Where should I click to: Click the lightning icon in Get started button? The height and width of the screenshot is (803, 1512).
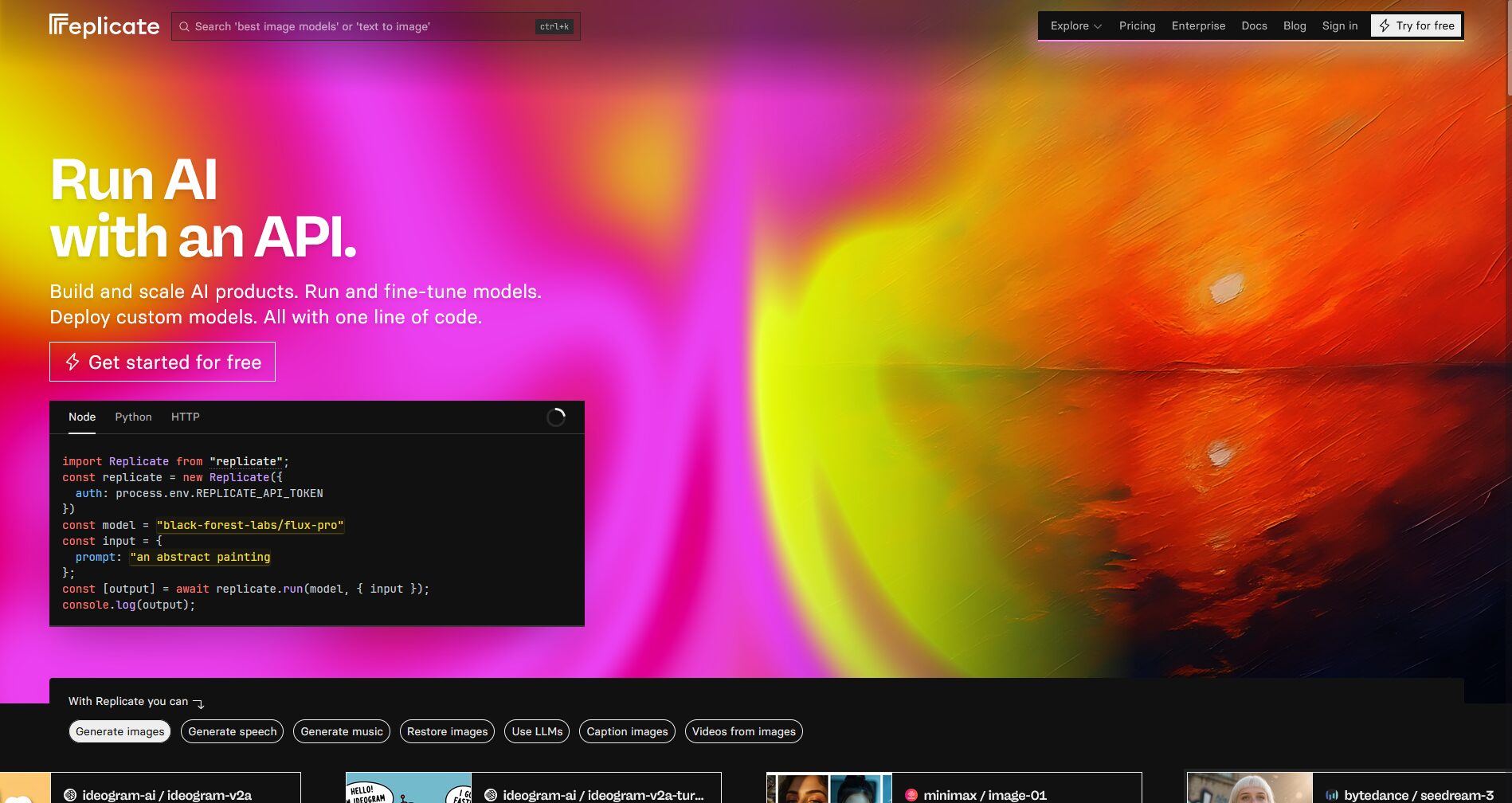(72, 362)
